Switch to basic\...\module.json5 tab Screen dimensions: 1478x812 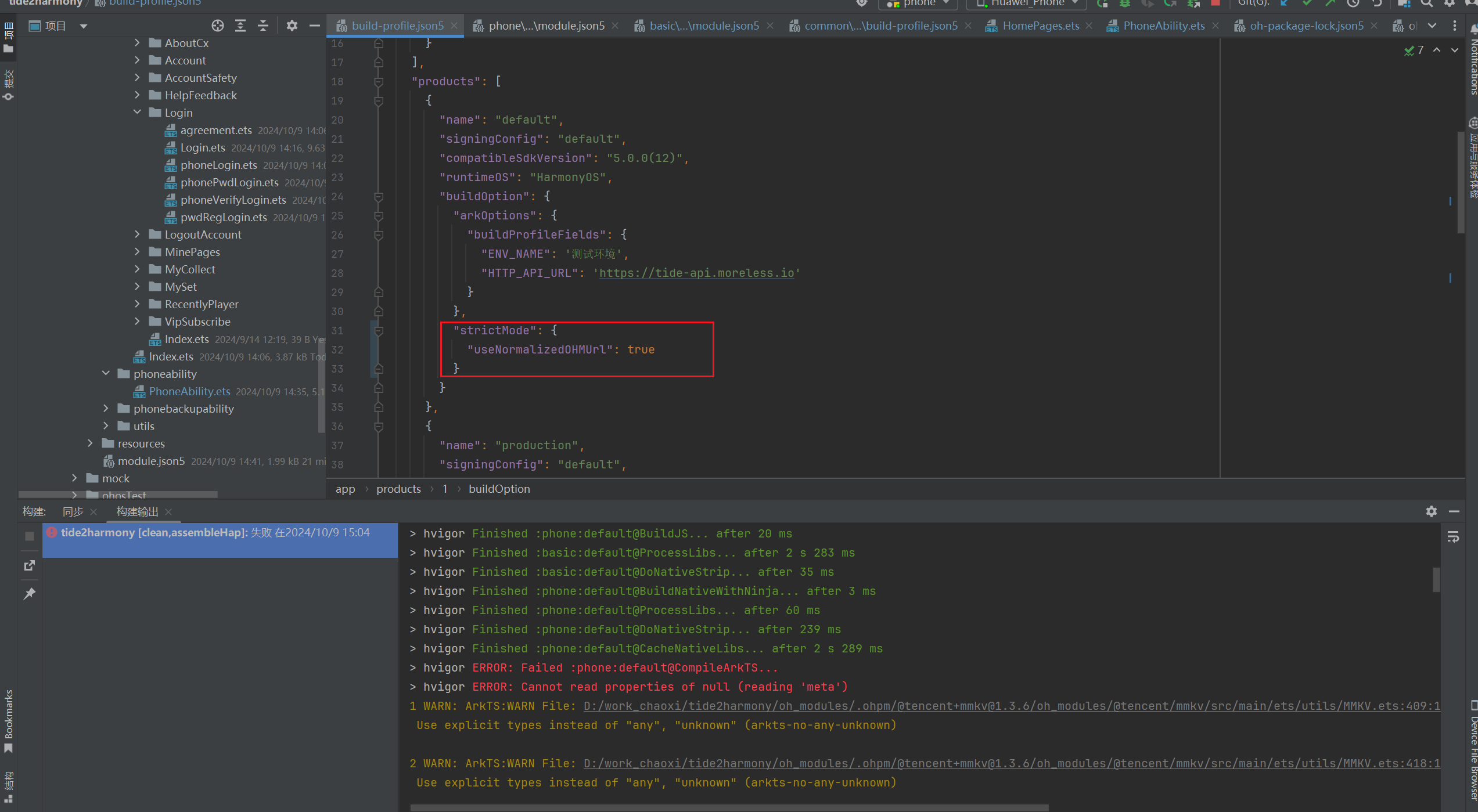(704, 26)
